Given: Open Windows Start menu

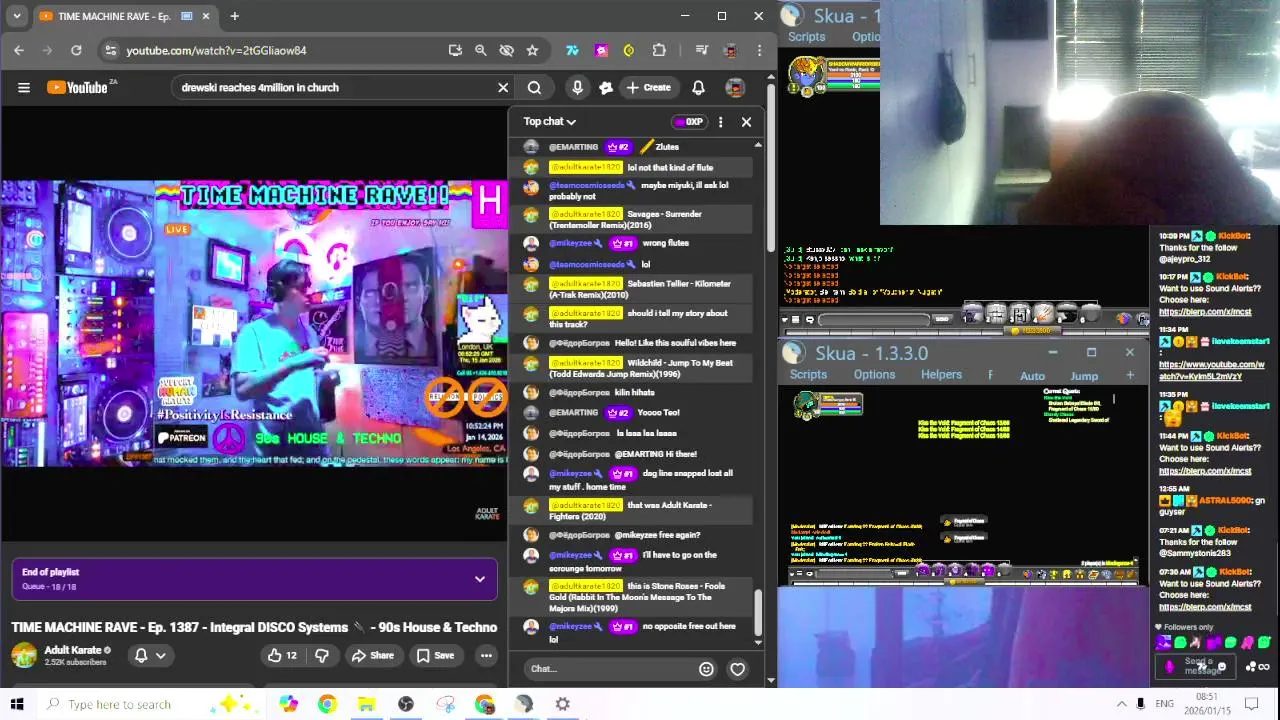Looking at the screenshot, I should (x=17, y=704).
